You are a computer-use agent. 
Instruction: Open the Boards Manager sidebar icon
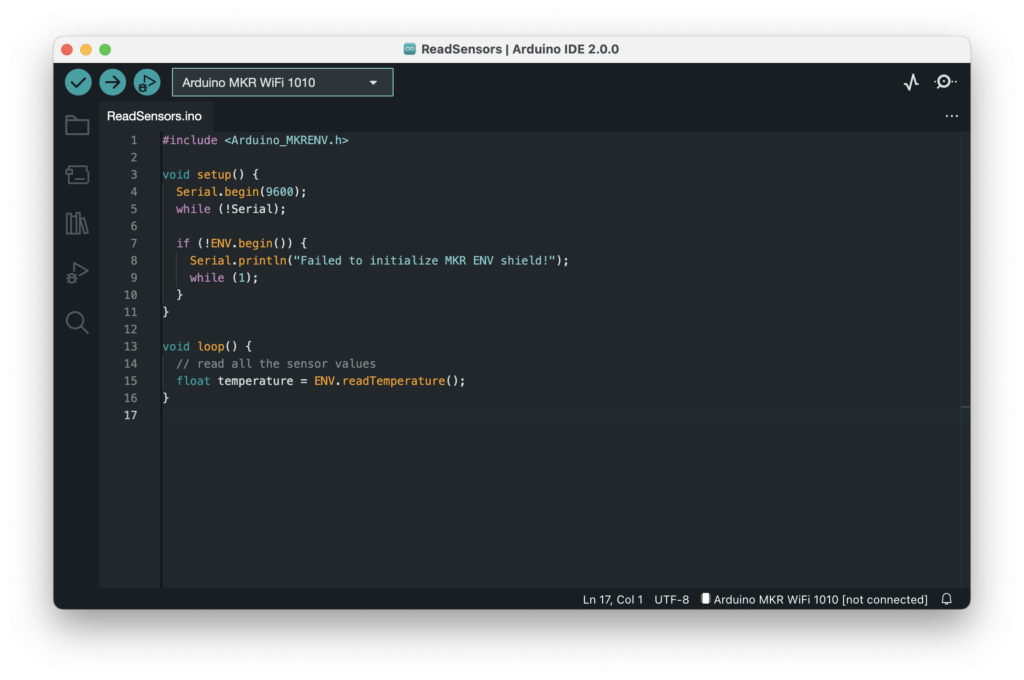point(77,174)
